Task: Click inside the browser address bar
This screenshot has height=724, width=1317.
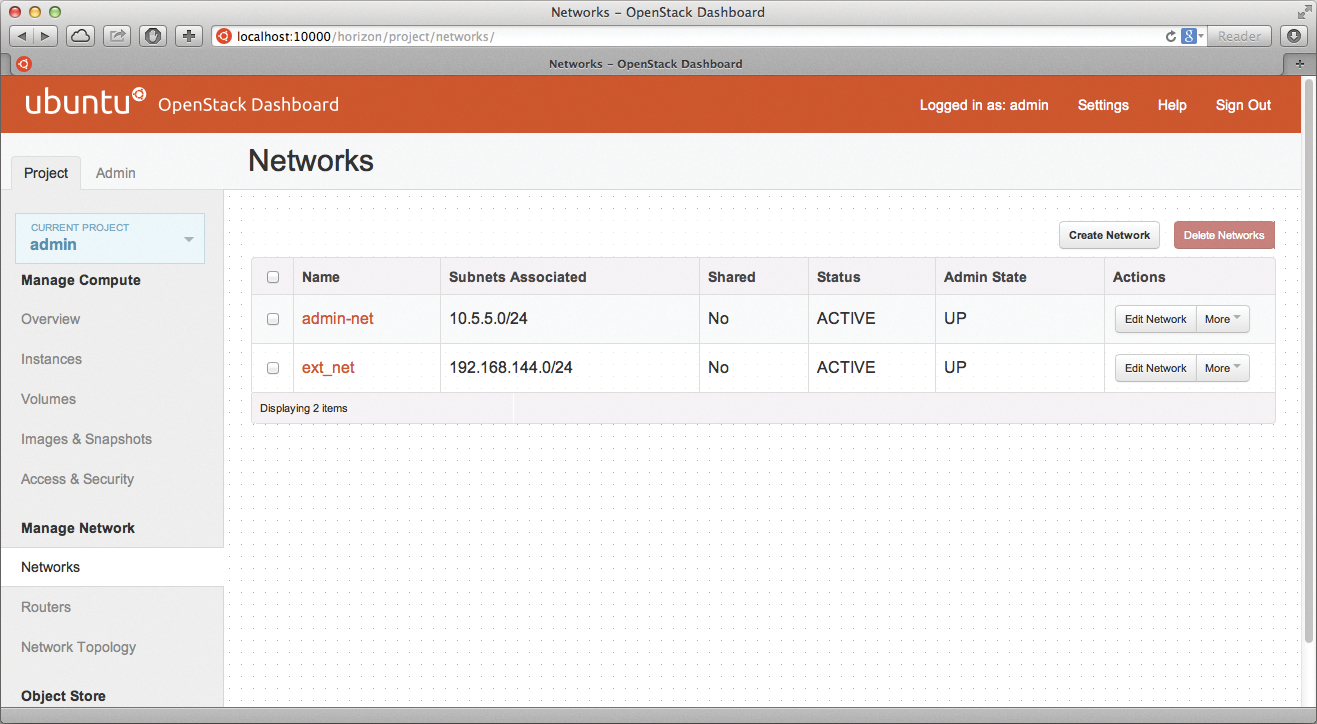Action: click(x=600, y=35)
